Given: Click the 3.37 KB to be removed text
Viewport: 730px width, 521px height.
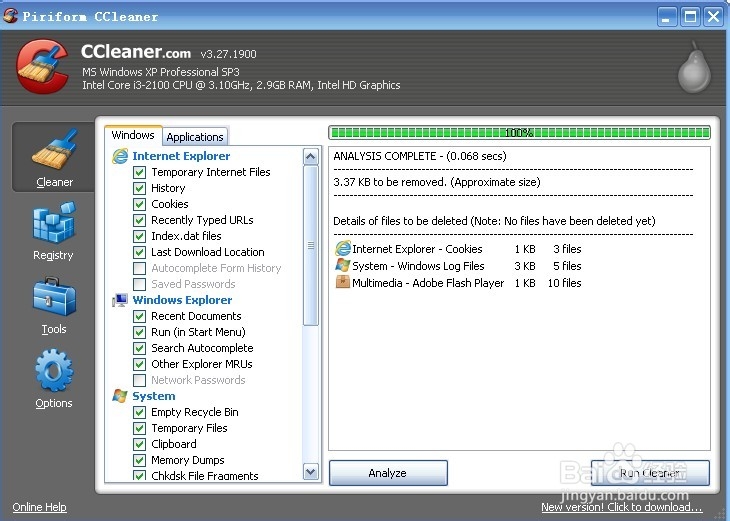Looking at the screenshot, I should click(x=437, y=182).
